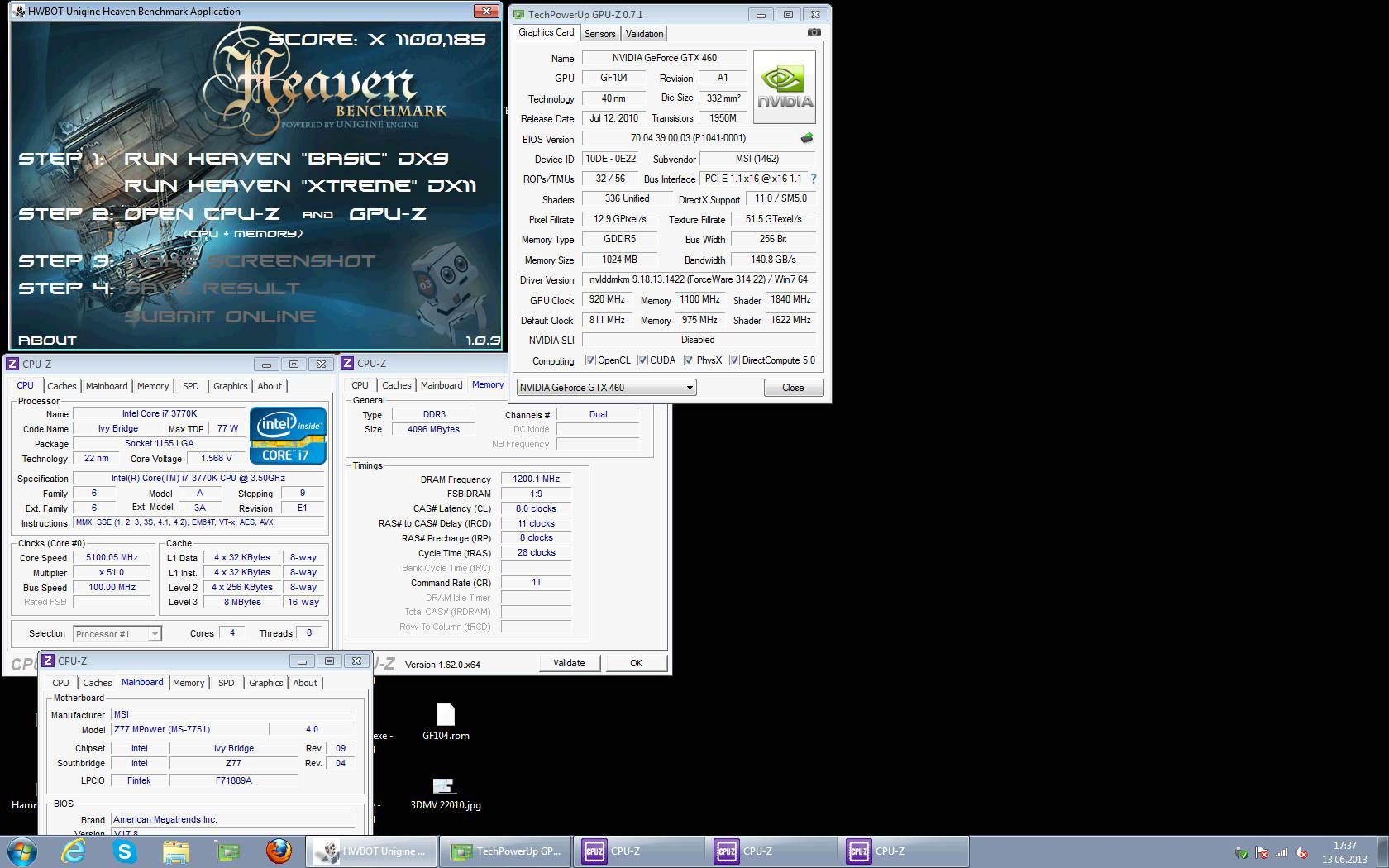This screenshot has width=1389, height=868.
Task: Toggle the CUDA checkbox
Action: pos(642,360)
